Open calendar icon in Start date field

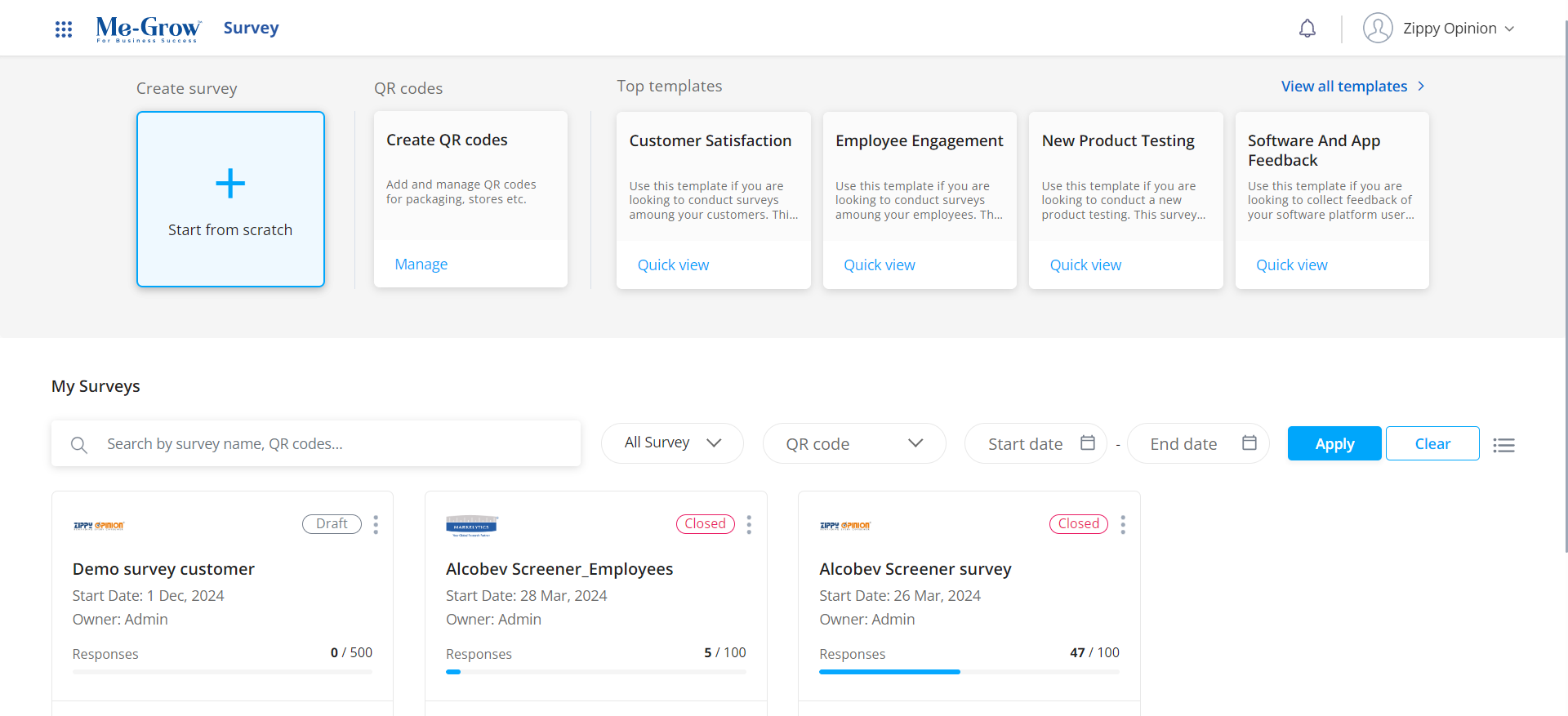[1087, 442]
